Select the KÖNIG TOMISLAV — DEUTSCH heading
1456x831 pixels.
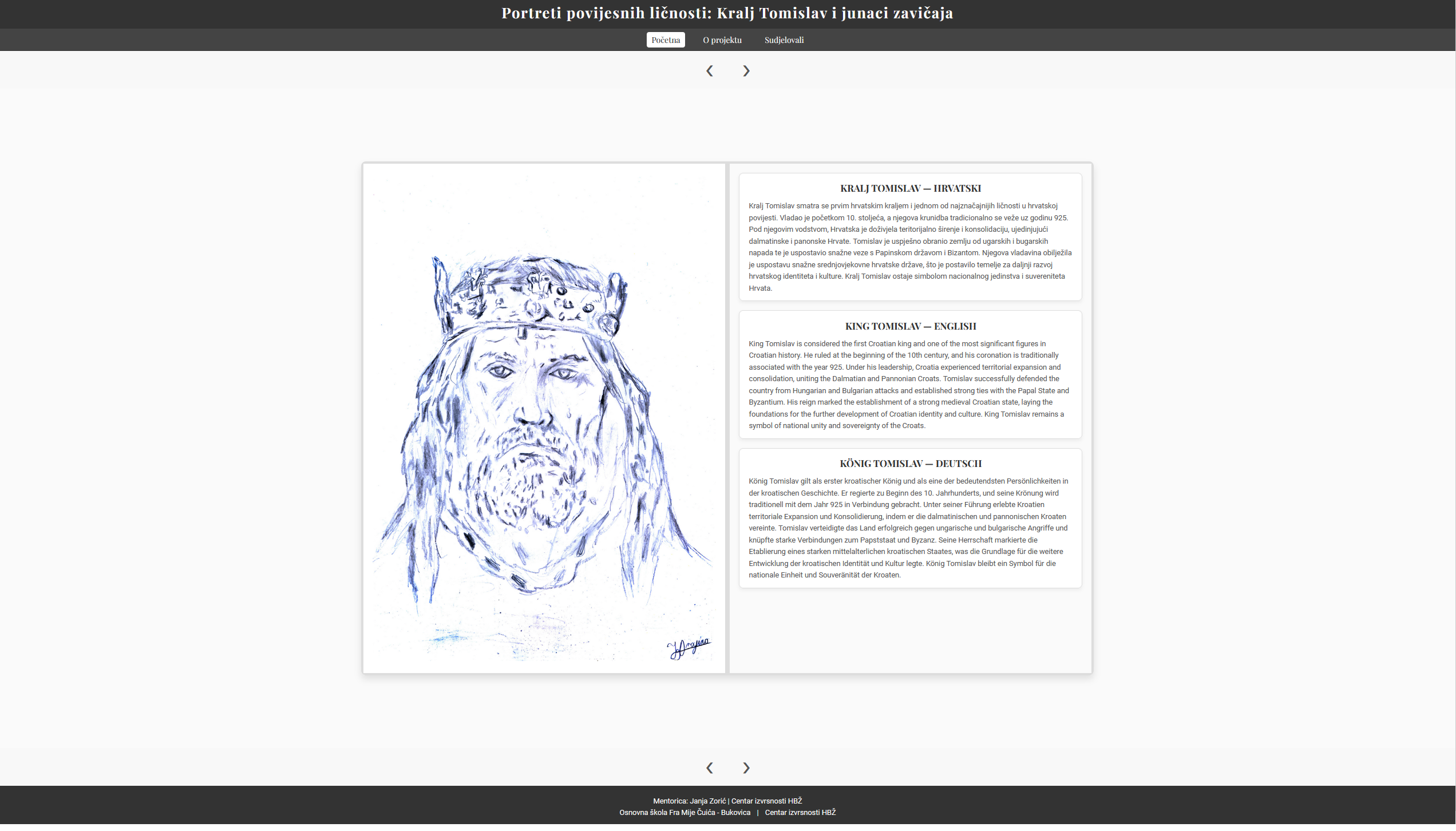910,464
